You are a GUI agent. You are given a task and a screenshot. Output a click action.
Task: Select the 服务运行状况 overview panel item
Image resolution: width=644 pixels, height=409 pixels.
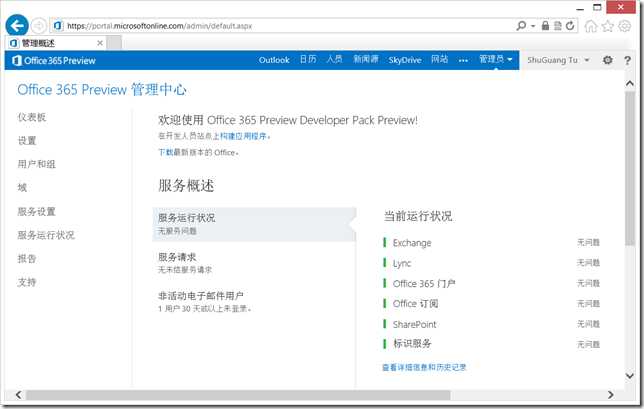point(254,224)
